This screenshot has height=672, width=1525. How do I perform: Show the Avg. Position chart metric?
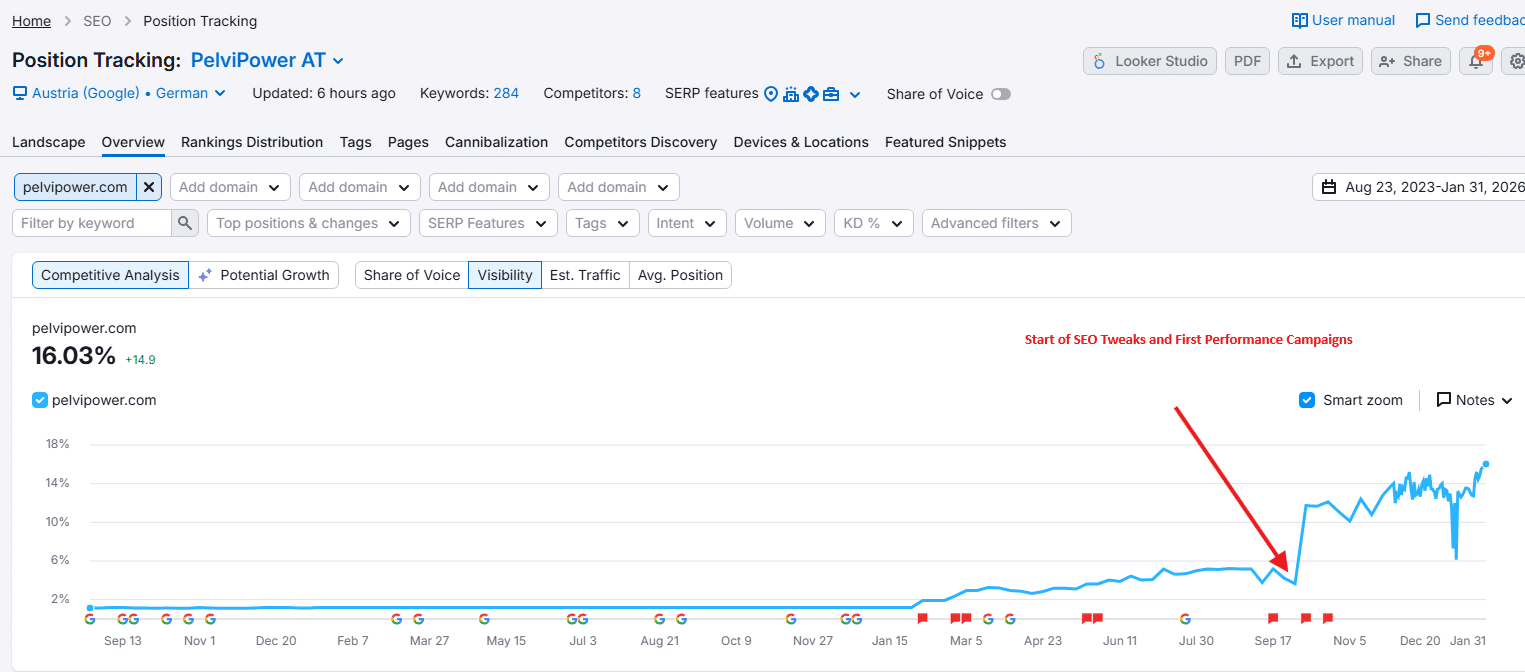(680, 275)
